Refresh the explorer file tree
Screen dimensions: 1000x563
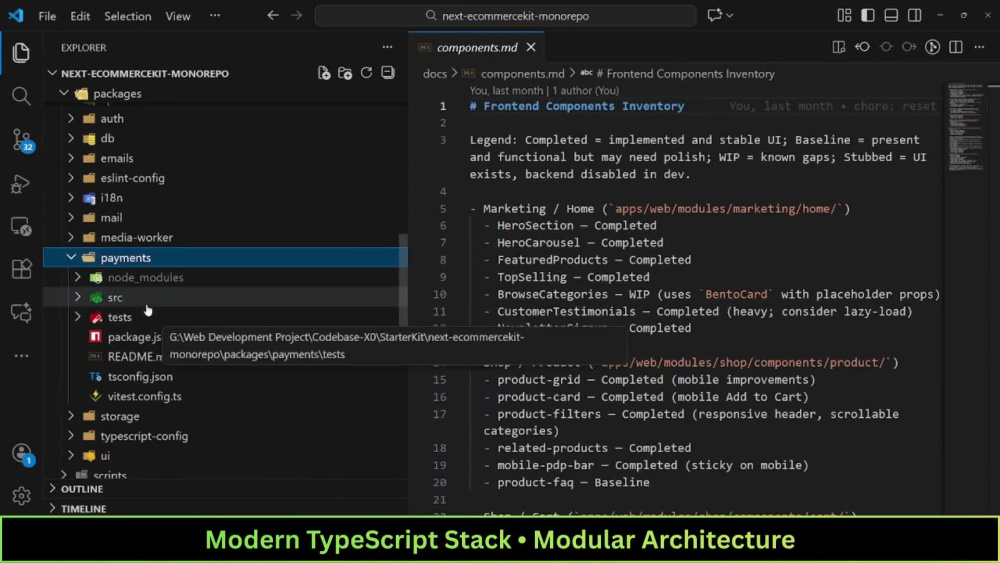366,73
